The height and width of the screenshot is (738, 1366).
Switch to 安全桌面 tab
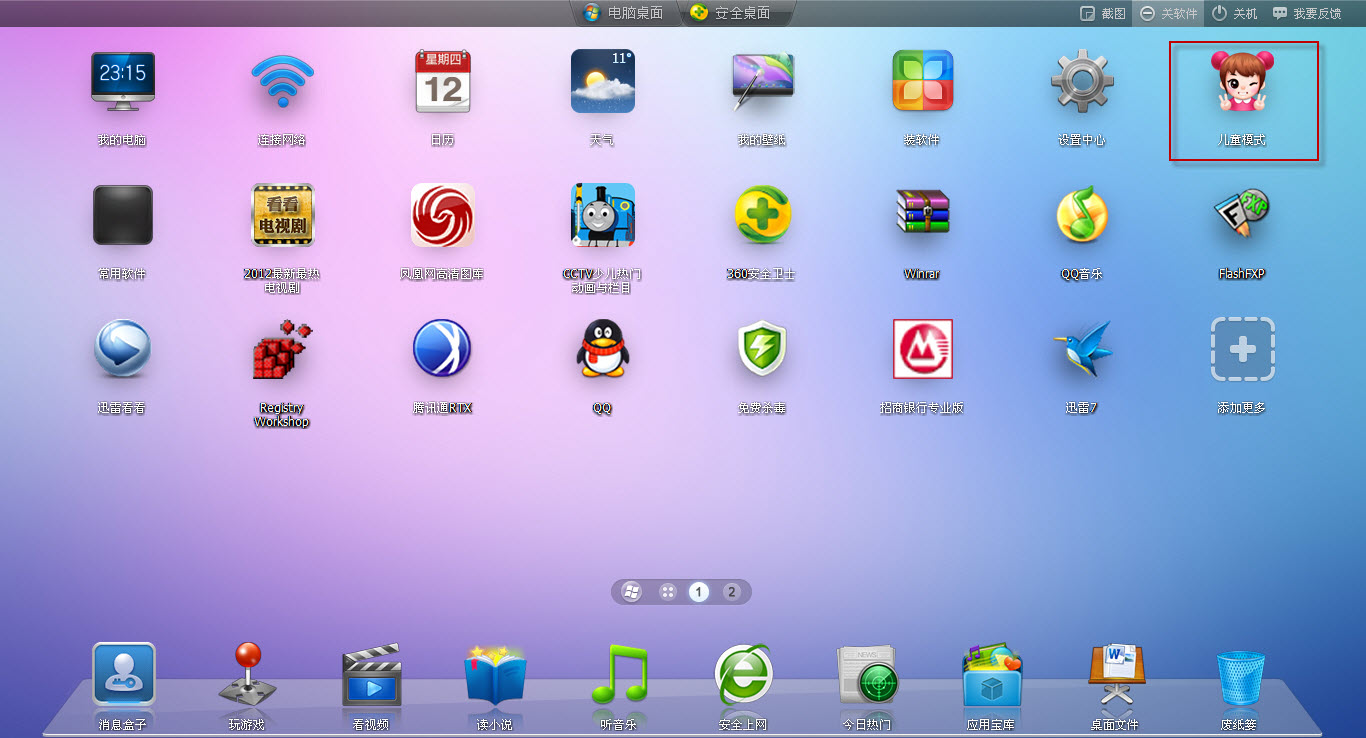tap(731, 13)
